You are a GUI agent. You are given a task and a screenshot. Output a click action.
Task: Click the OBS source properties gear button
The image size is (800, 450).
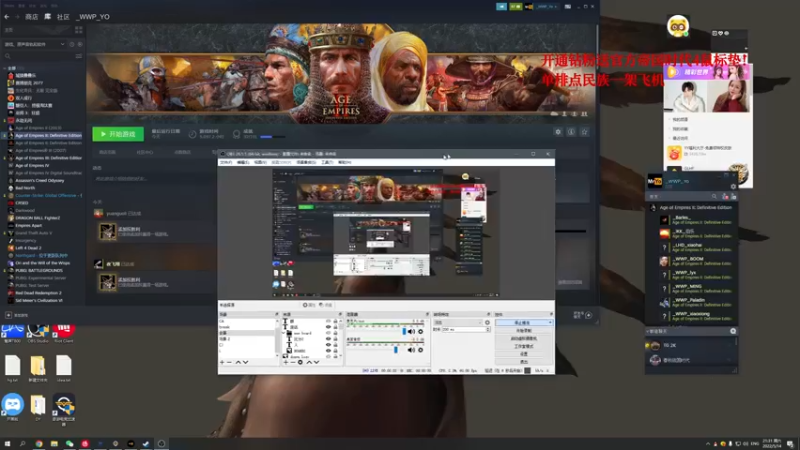pyautogui.click(x=309, y=305)
